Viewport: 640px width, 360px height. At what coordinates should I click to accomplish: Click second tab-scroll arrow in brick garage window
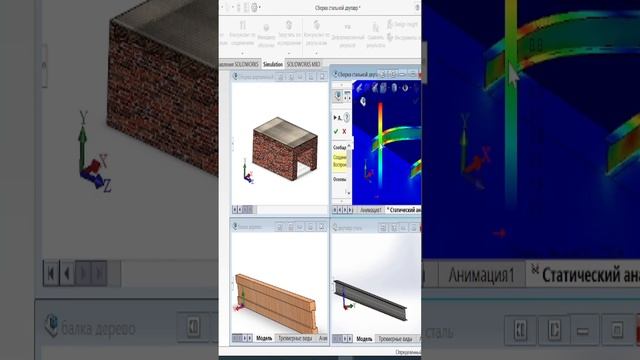click(x=240, y=209)
